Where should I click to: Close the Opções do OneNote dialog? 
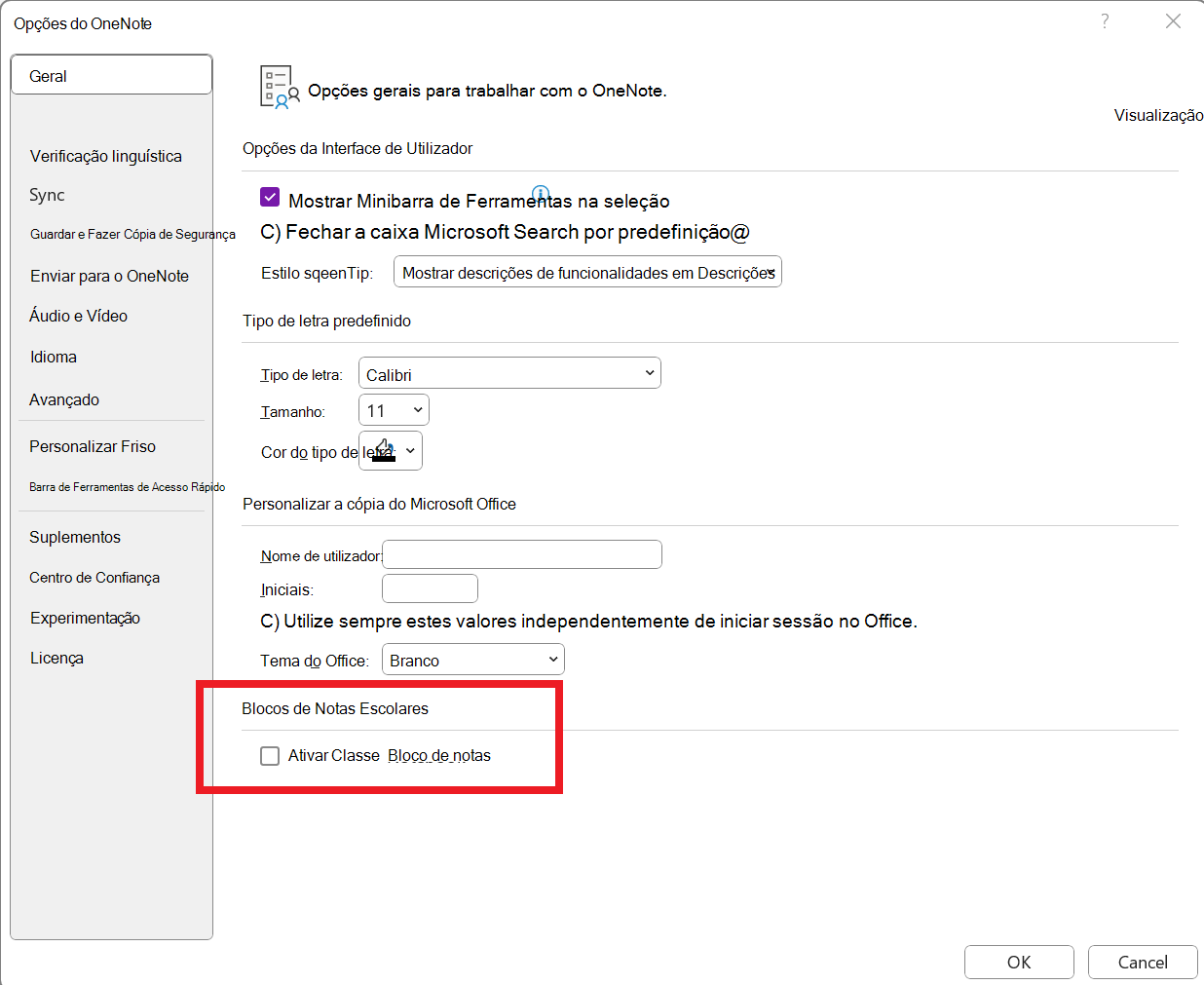(x=1173, y=21)
